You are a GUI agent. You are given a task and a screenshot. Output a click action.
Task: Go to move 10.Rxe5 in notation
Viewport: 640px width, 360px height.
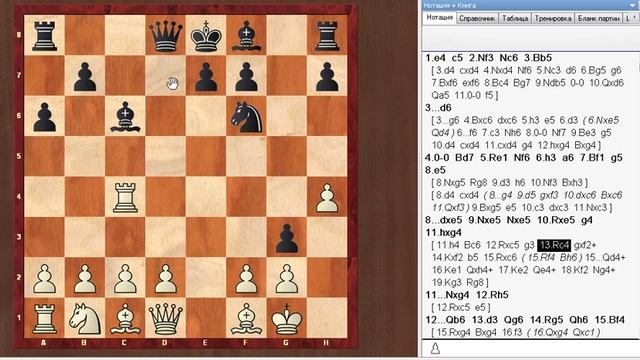pos(556,220)
